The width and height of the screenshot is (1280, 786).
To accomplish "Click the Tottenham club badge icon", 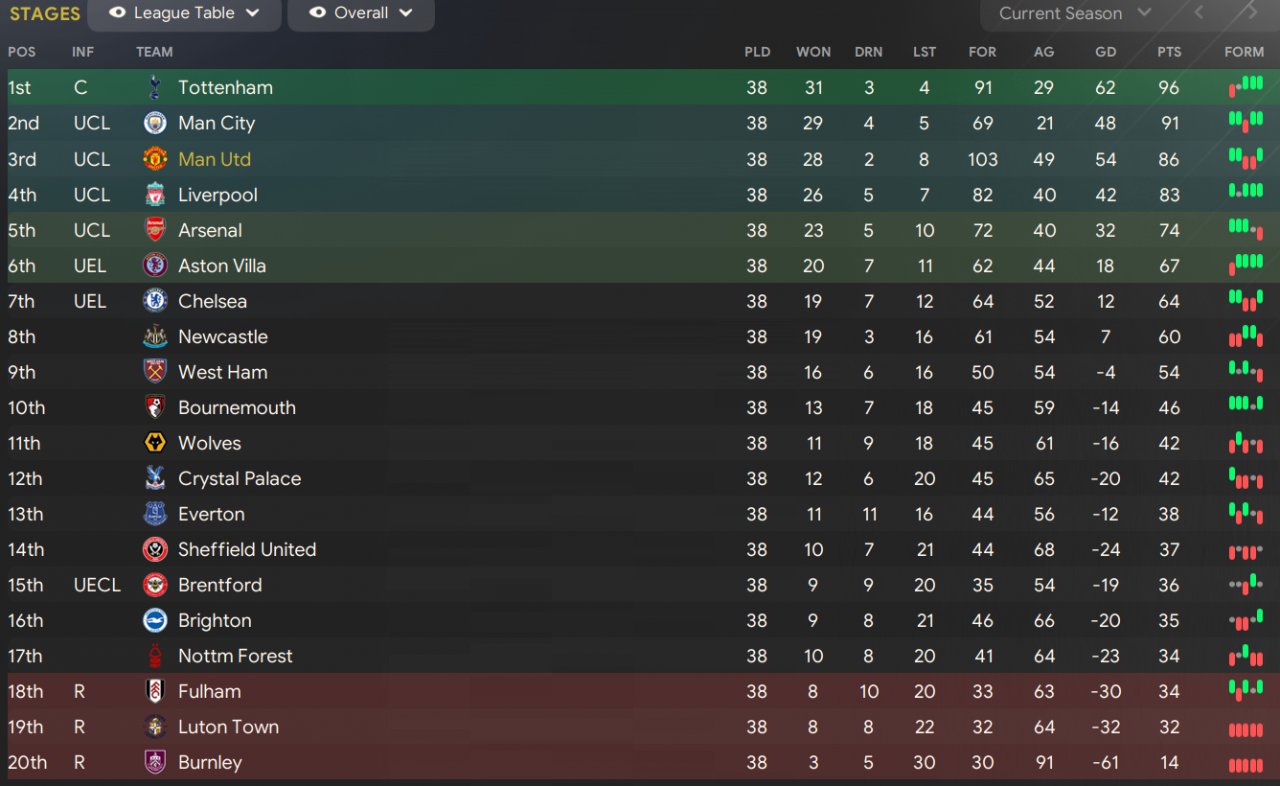I will tap(154, 88).
